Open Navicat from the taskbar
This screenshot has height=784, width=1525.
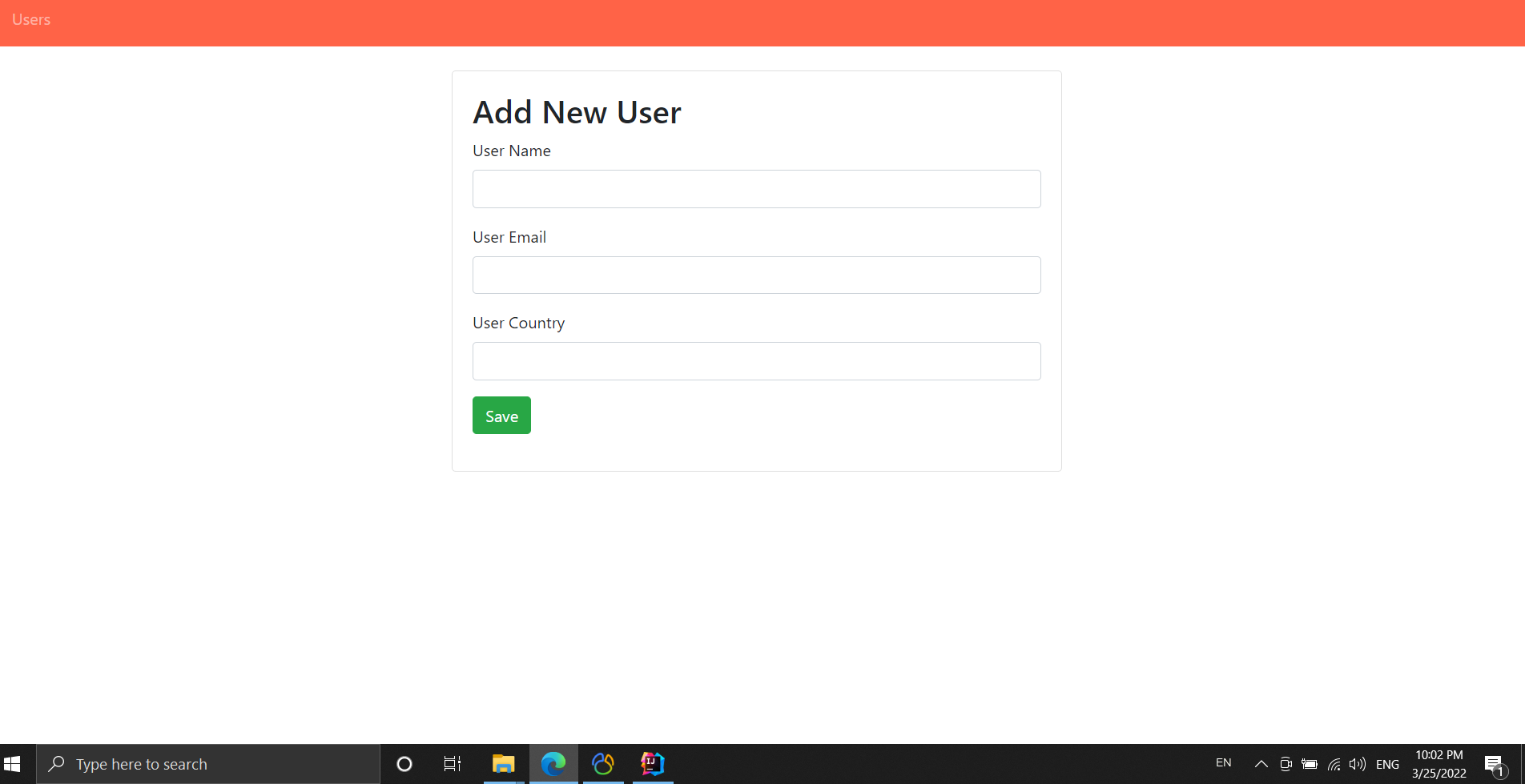tap(603, 763)
